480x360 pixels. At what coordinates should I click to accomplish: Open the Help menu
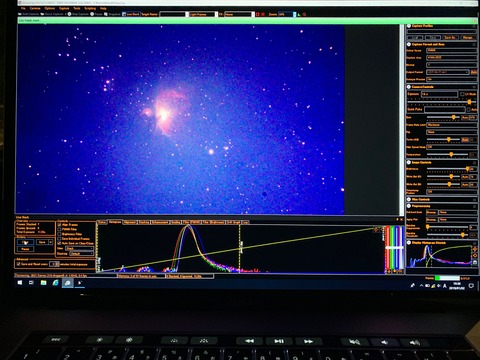pos(103,8)
